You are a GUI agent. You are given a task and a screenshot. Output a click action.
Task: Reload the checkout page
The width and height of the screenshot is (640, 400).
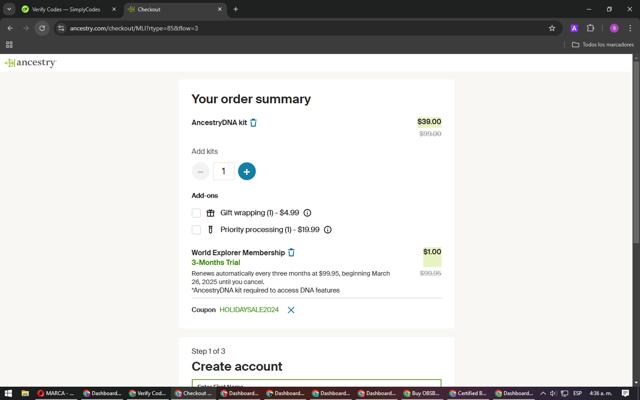42,28
